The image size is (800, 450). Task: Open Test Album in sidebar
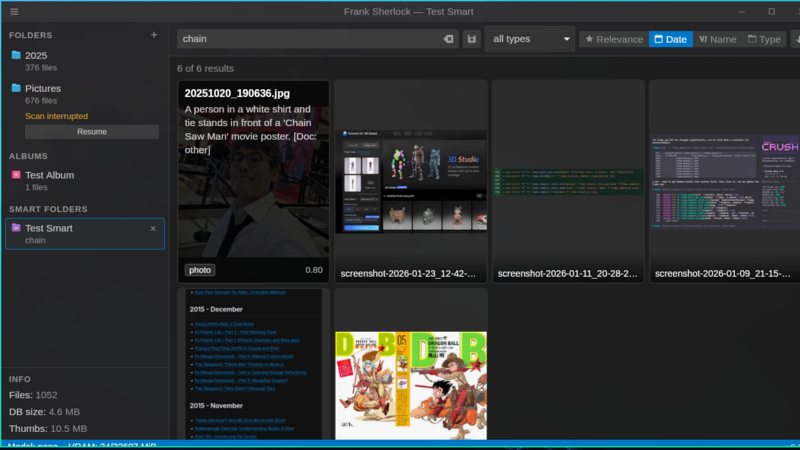click(49, 175)
